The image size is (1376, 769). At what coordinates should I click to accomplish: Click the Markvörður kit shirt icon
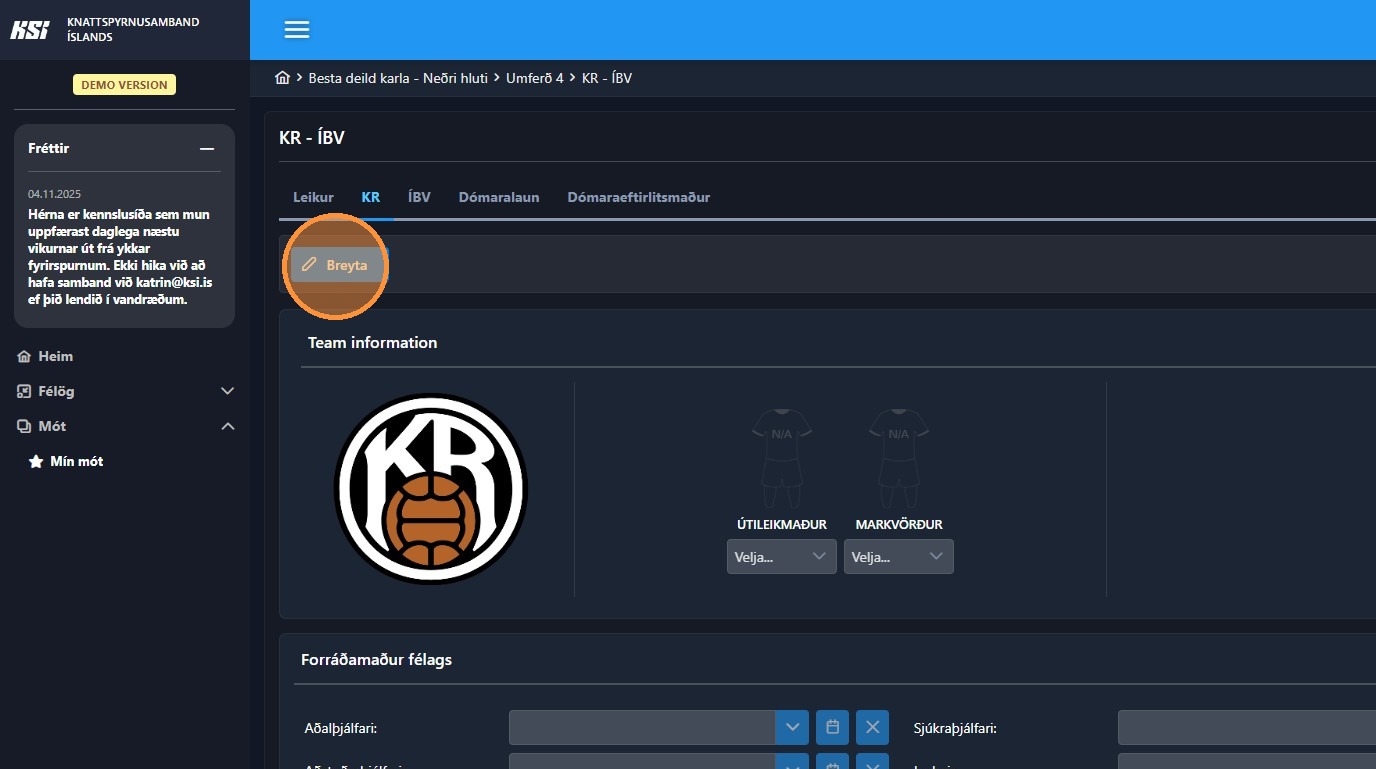[x=899, y=459]
